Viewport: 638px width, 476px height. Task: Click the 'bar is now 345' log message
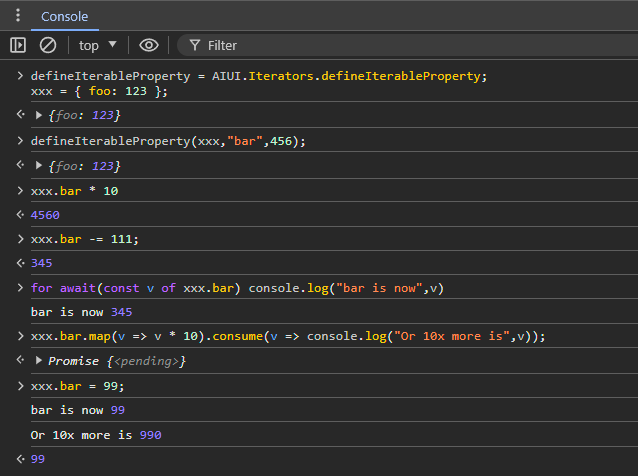tap(80, 312)
